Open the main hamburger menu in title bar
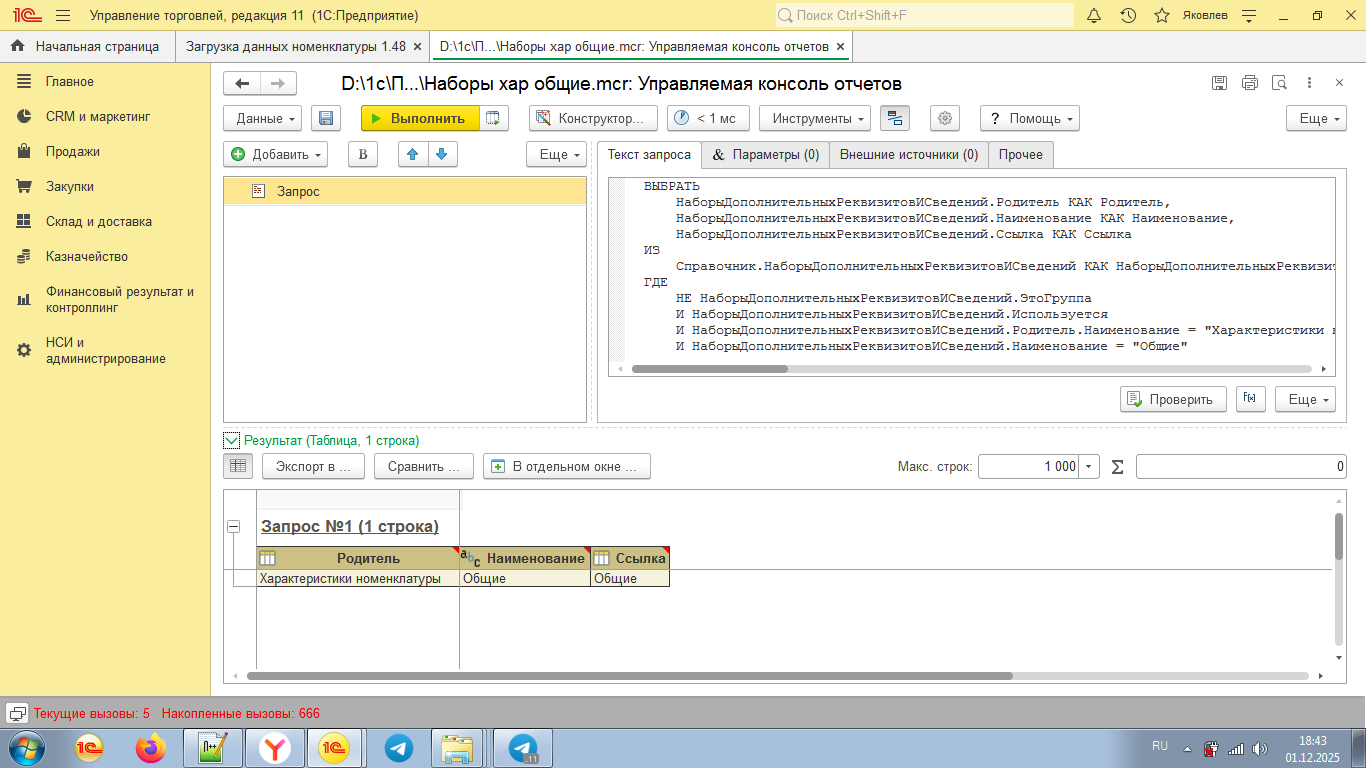This screenshot has width=1366, height=768. (x=63, y=16)
